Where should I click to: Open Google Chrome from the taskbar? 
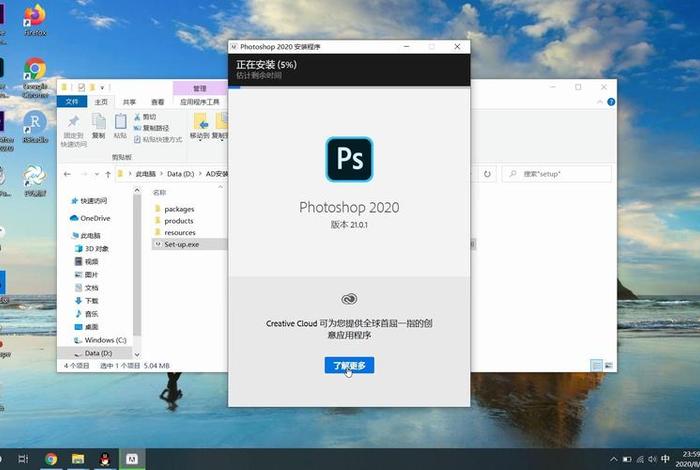[x=51, y=459]
